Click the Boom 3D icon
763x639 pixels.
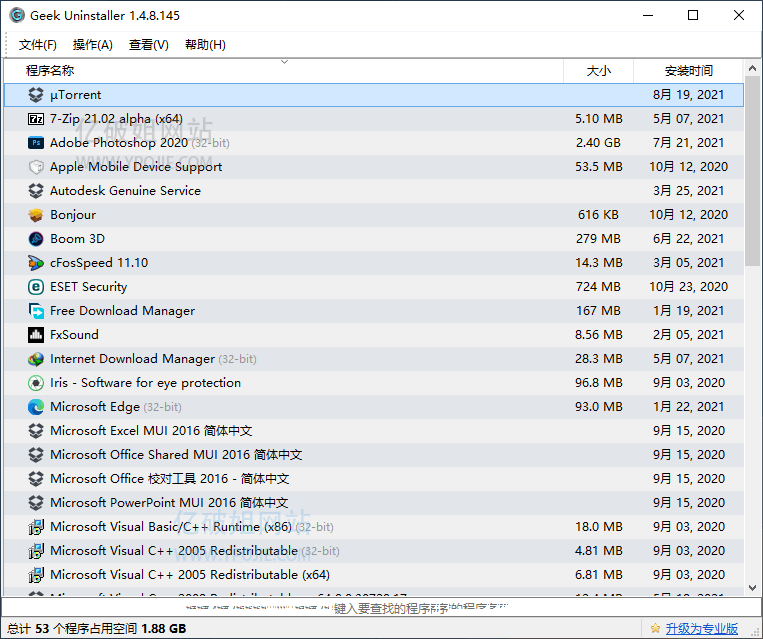pos(36,238)
